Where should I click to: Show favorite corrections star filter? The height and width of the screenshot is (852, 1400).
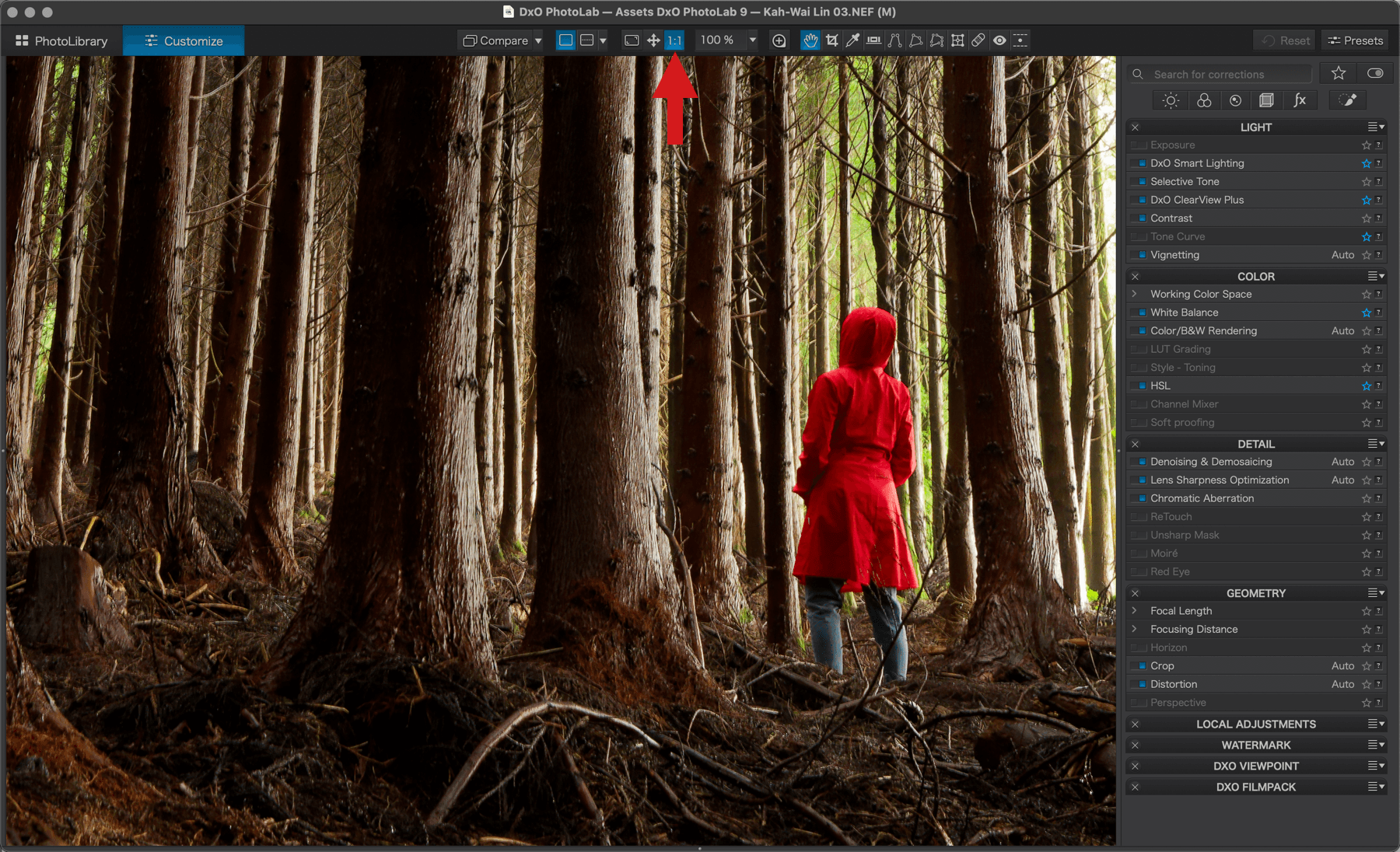point(1339,74)
